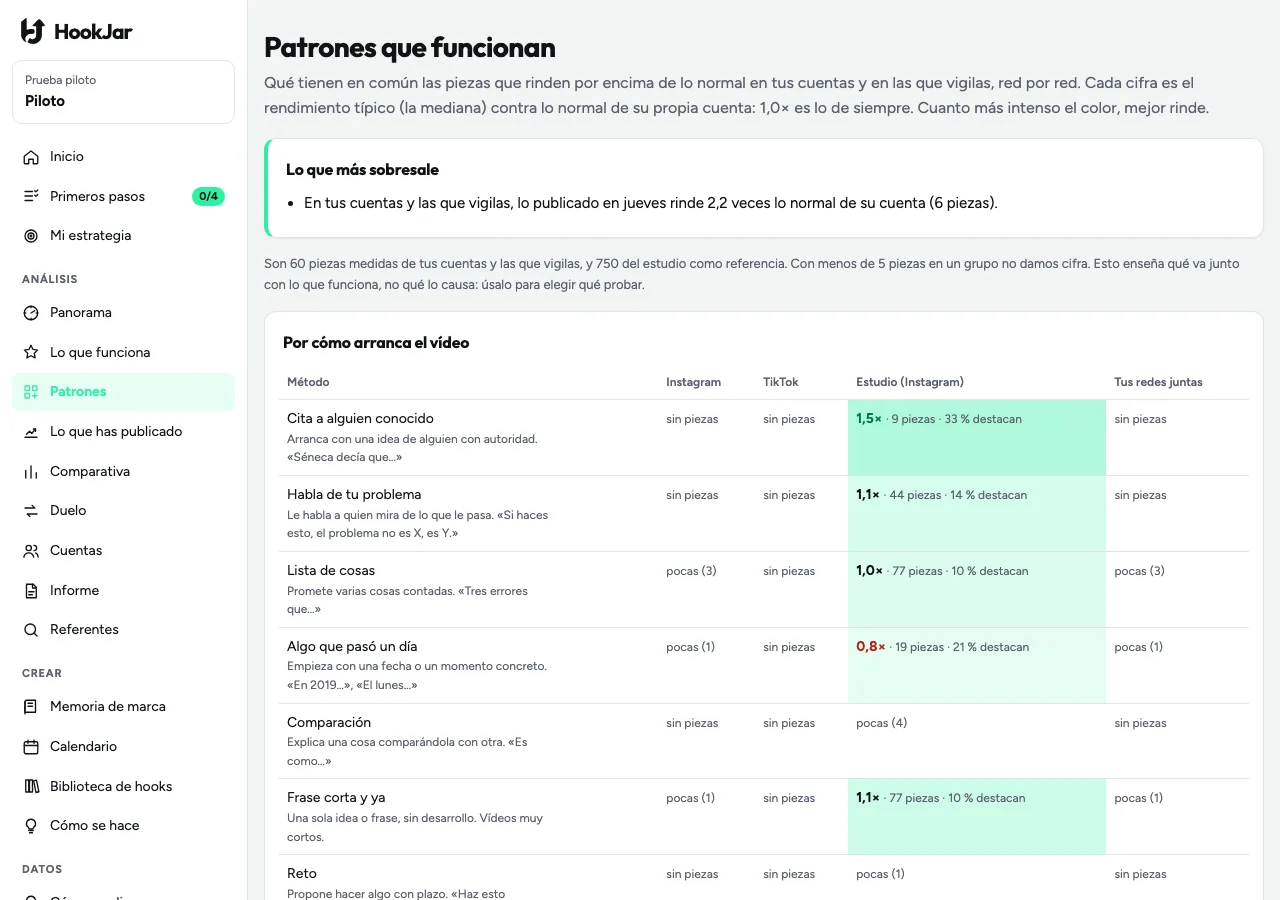The height and width of the screenshot is (900, 1280).
Task: Click the TikTok column header
Action: pyautogui.click(x=781, y=382)
